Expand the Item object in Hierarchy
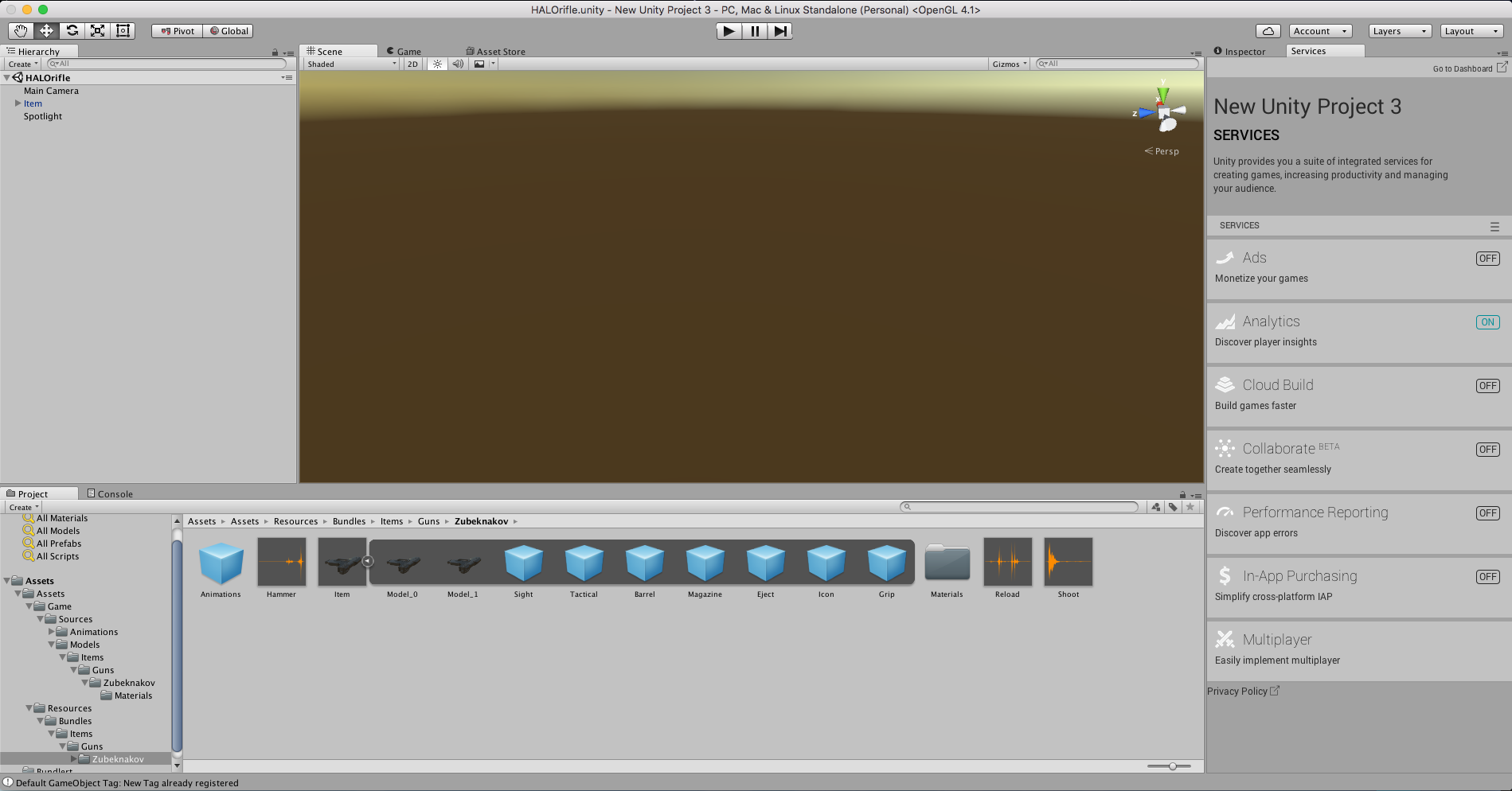 click(x=18, y=103)
